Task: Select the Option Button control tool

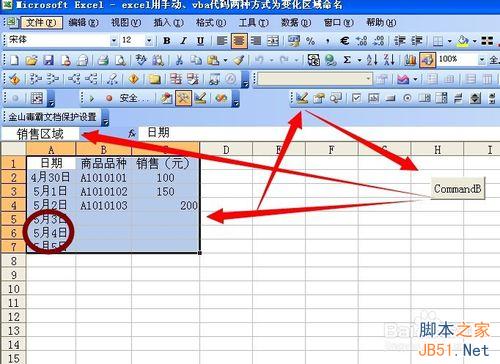Action: pos(407,98)
